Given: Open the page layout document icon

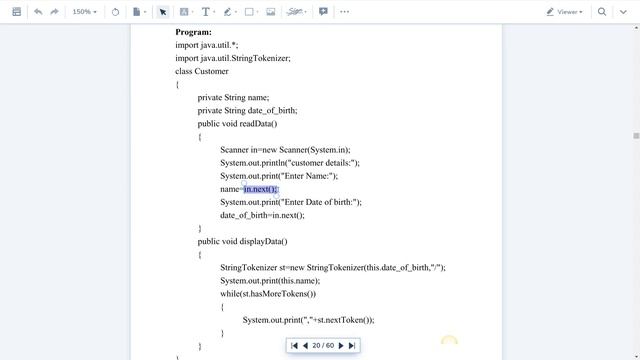Looking at the screenshot, I should (137, 12).
